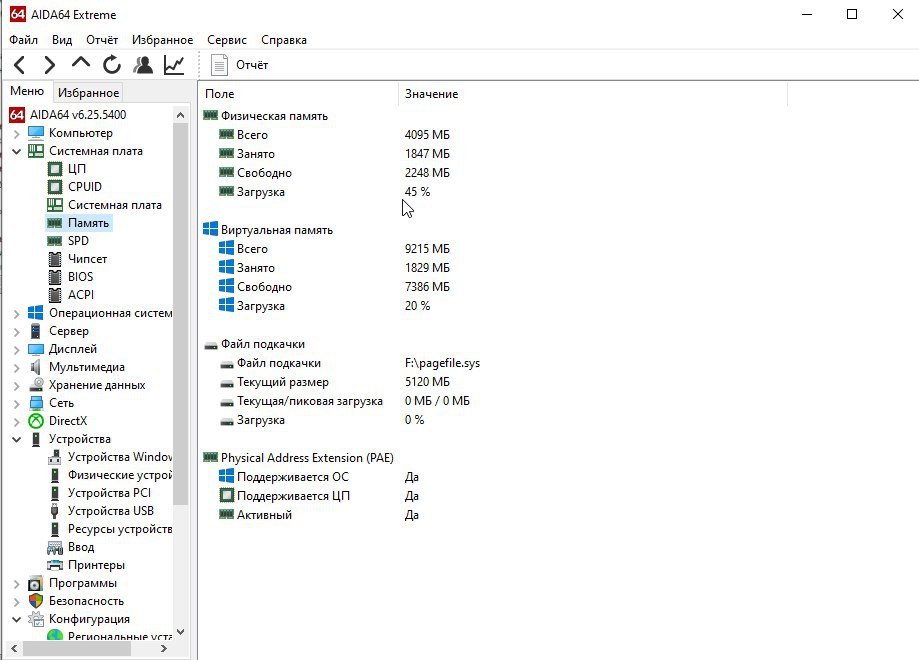Screen dimensions: 919x660
Task: Expand the Сервер tree node
Action: point(16,332)
